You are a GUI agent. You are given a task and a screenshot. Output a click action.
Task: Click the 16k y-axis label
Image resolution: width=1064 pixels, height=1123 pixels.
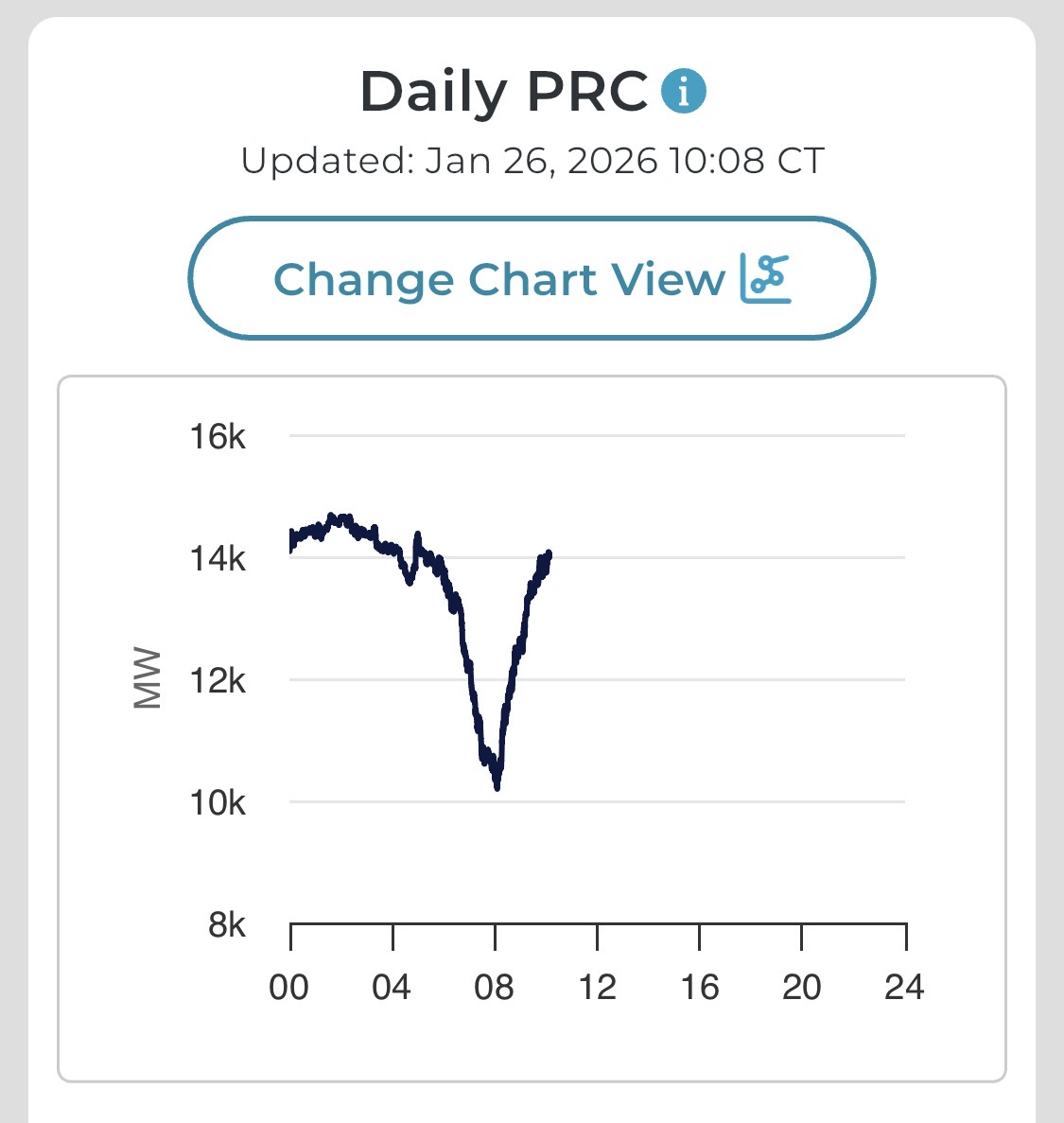point(218,437)
